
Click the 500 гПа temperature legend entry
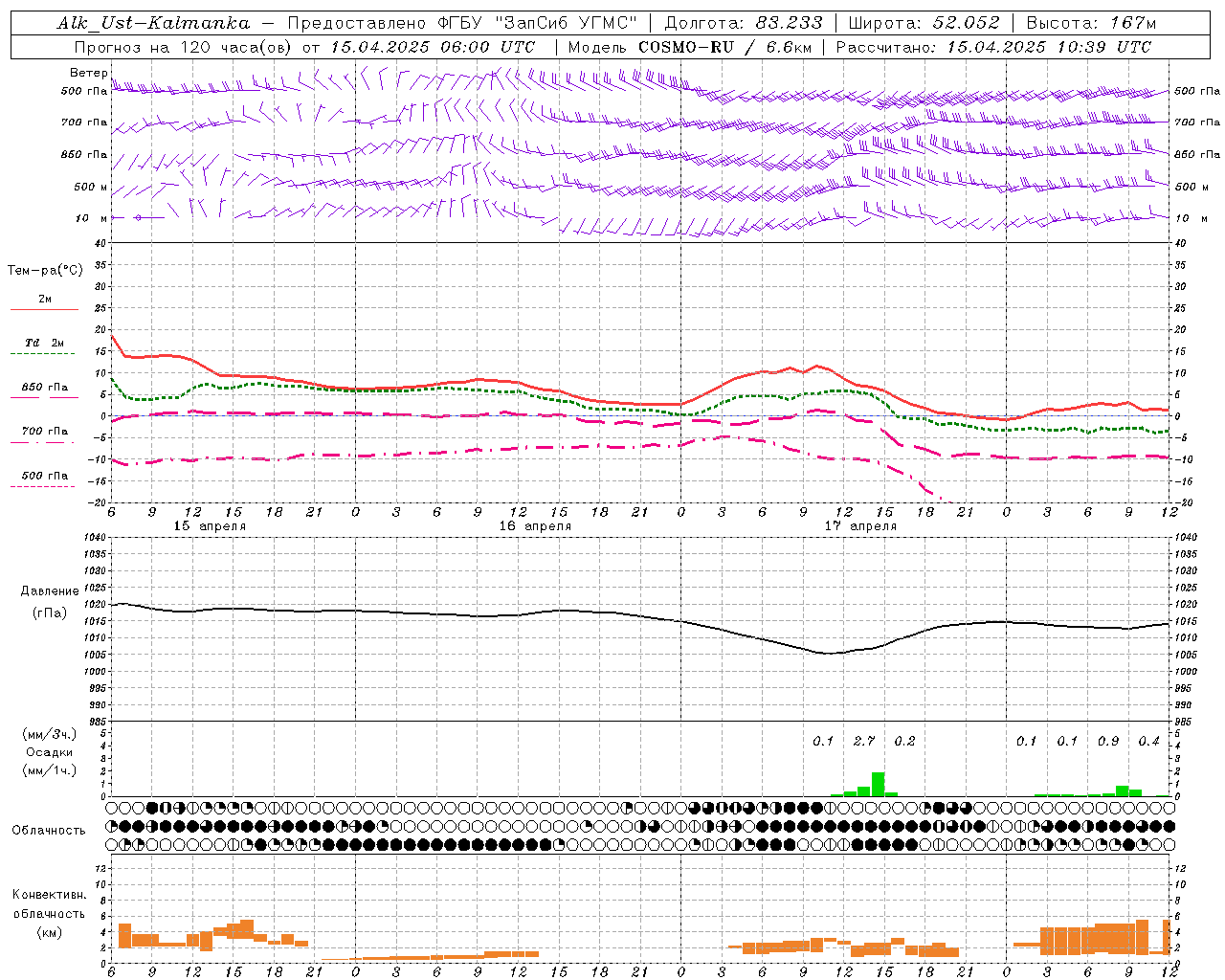[x=45, y=476]
